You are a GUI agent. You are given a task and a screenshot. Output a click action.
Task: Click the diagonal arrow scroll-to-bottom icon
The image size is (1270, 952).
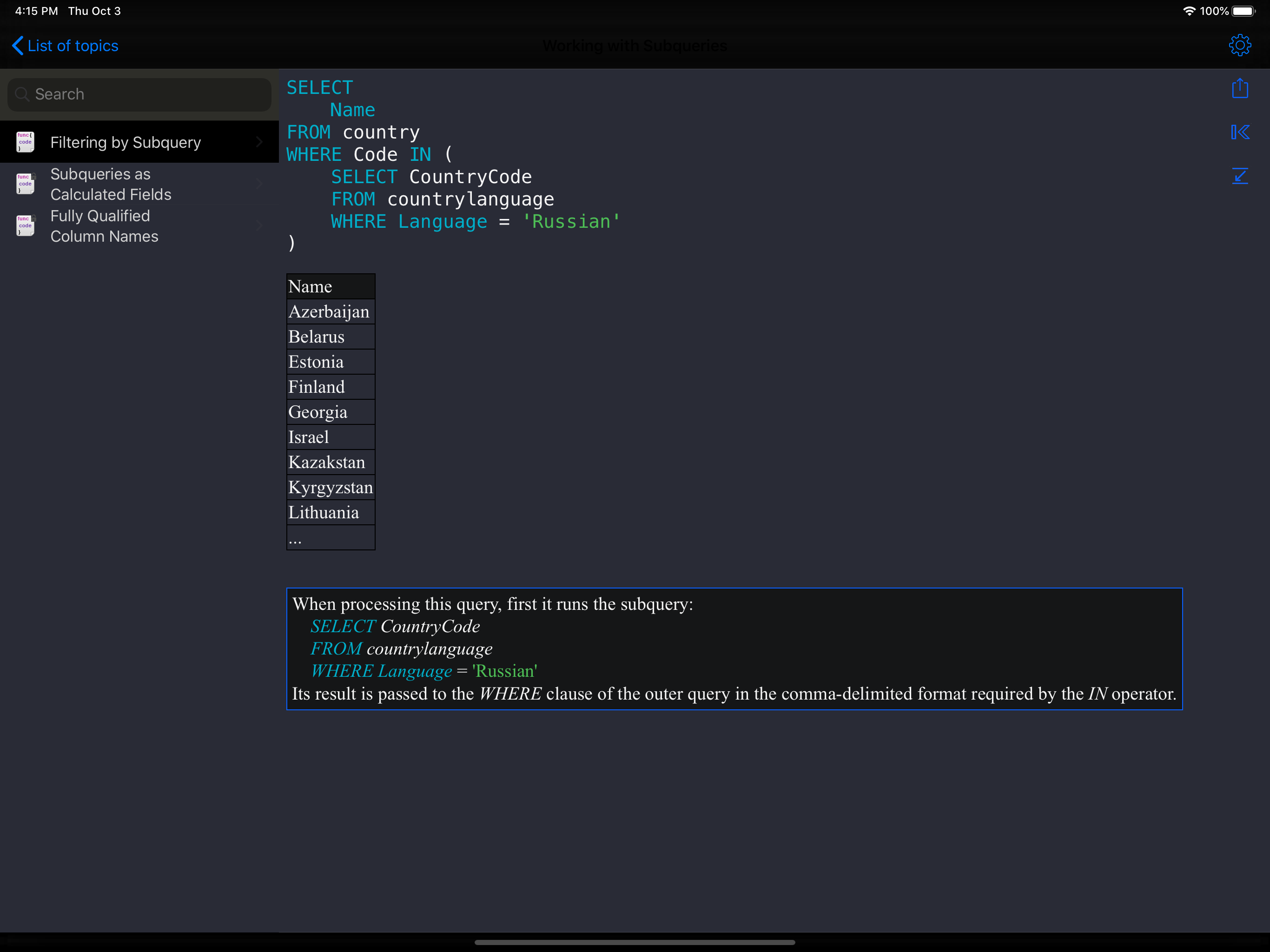point(1240,176)
